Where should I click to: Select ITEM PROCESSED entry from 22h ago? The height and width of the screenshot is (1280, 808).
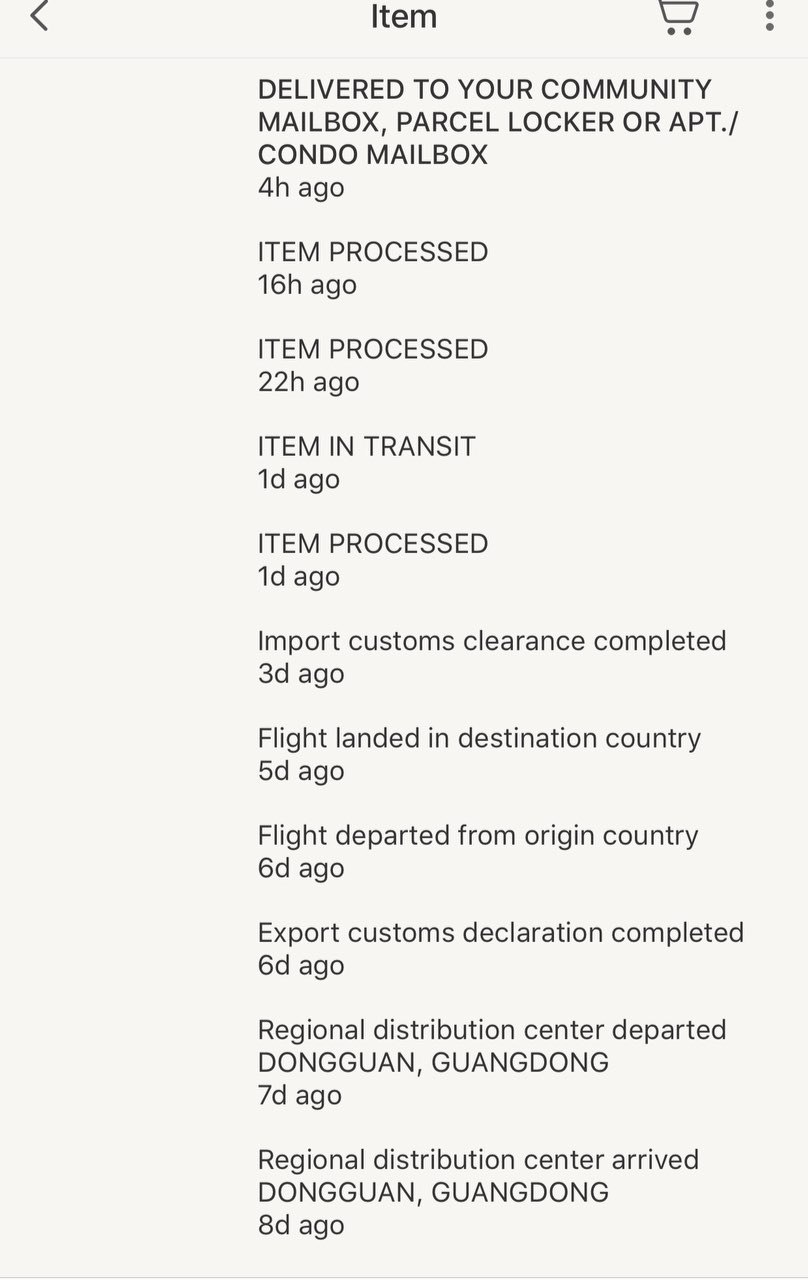click(x=372, y=349)
